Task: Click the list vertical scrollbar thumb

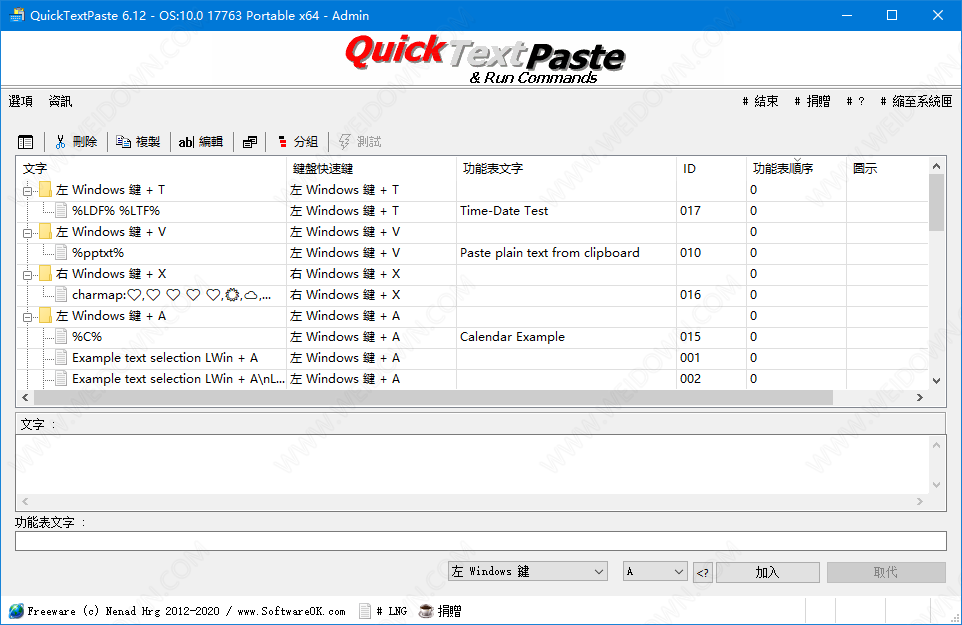Action: click(x=936, y=202)
